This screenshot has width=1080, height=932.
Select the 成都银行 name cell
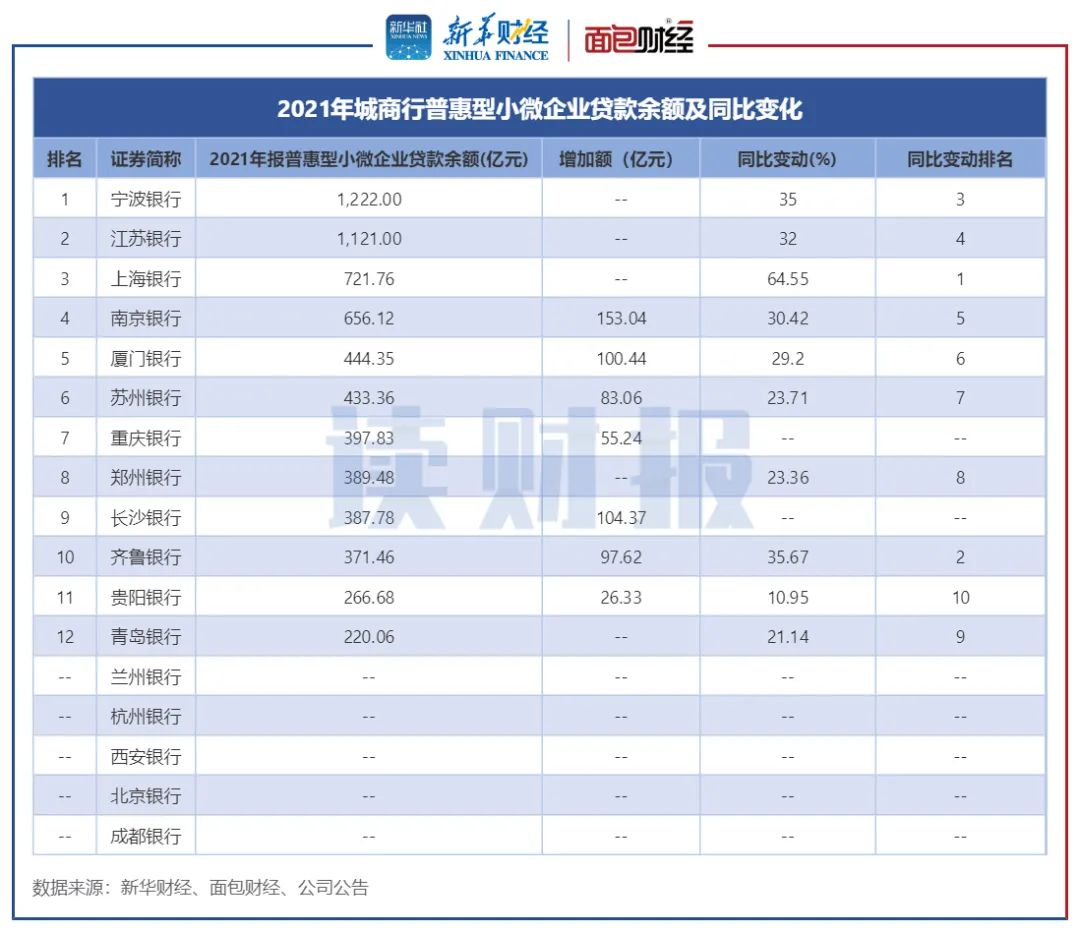click(146, 836)
